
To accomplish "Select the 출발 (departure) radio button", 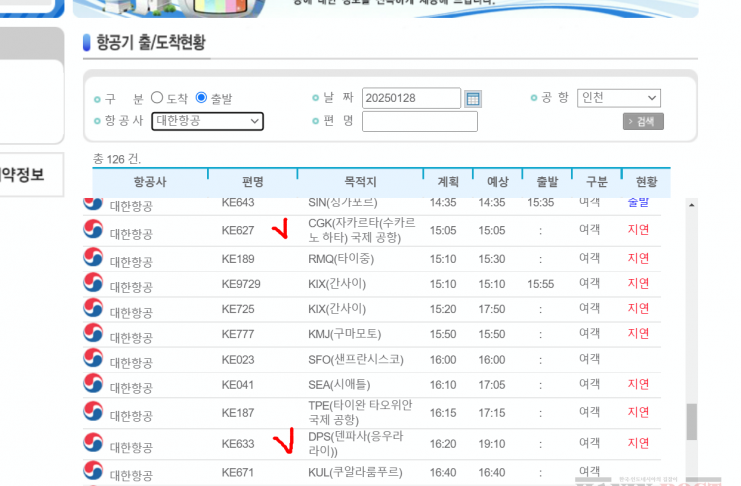I will (x=201, y=98).
